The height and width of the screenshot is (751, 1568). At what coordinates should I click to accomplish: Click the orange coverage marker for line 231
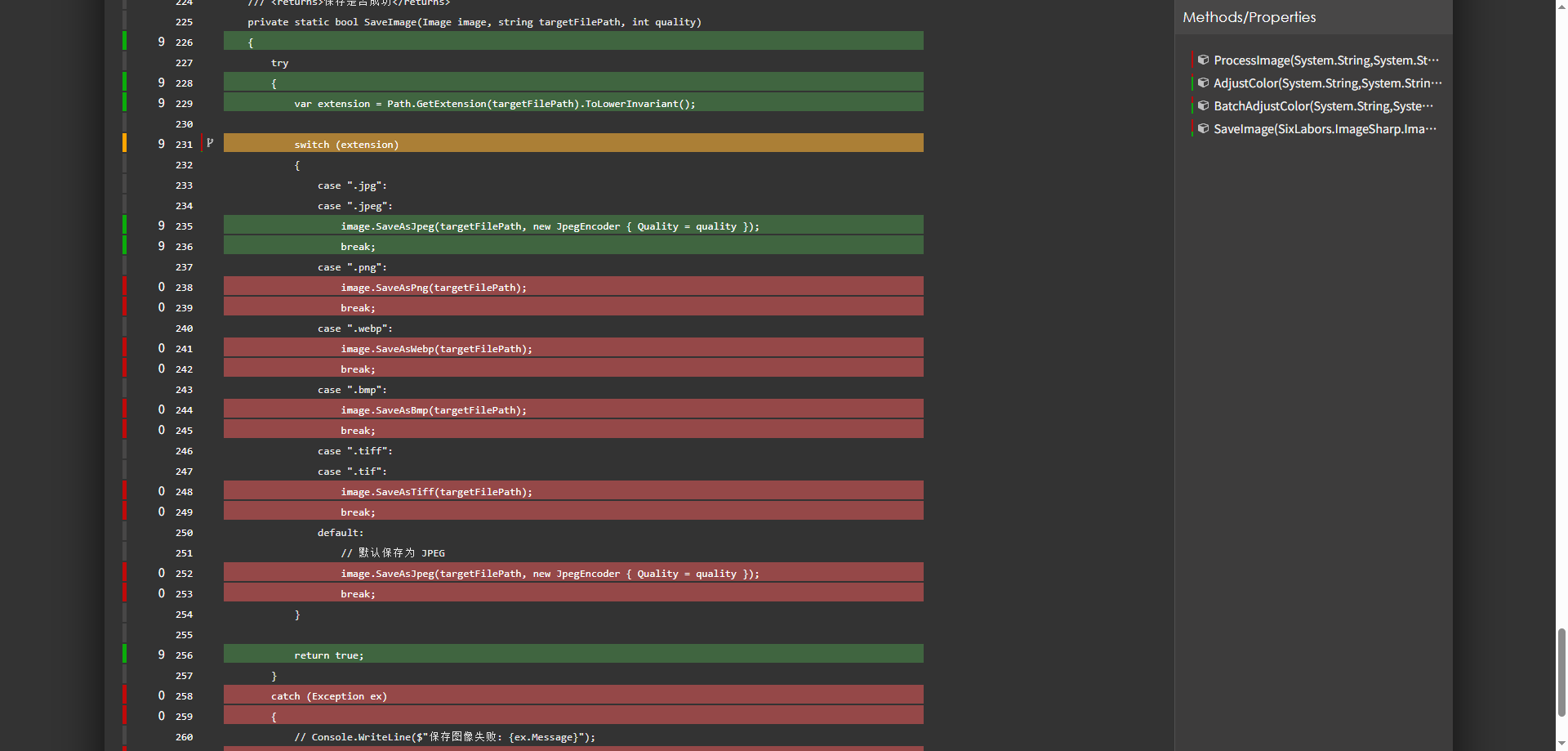pos(125,143)
